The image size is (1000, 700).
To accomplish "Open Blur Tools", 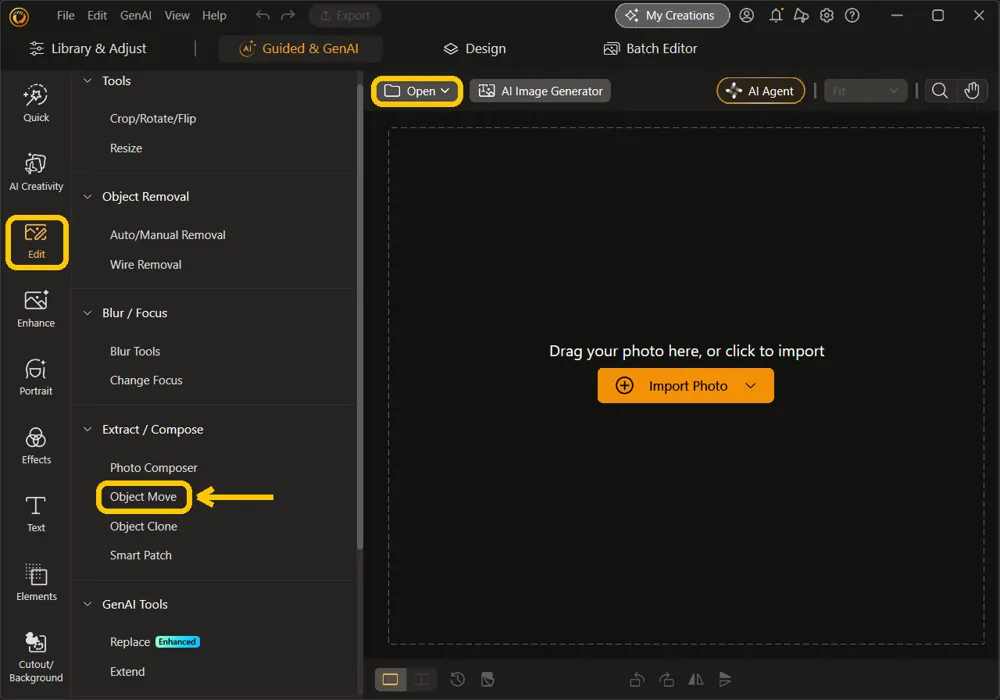I will coord(135,351).
